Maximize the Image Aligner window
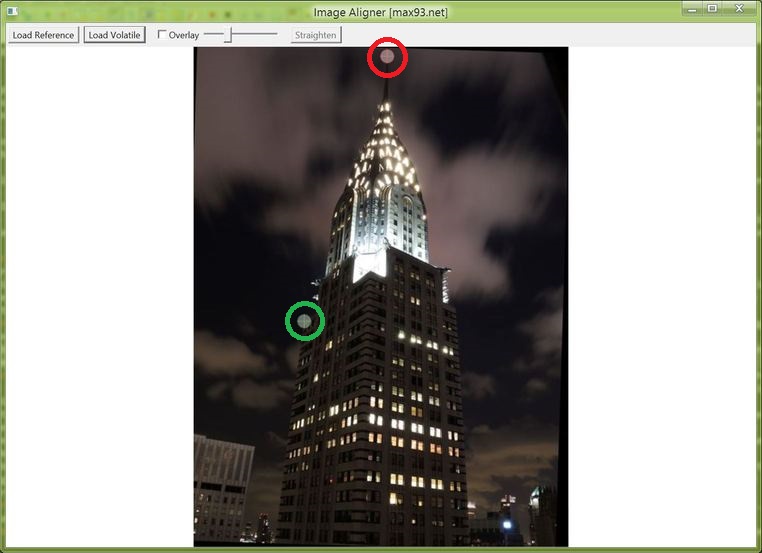This screenshot has height=553, width=762. 712,8
